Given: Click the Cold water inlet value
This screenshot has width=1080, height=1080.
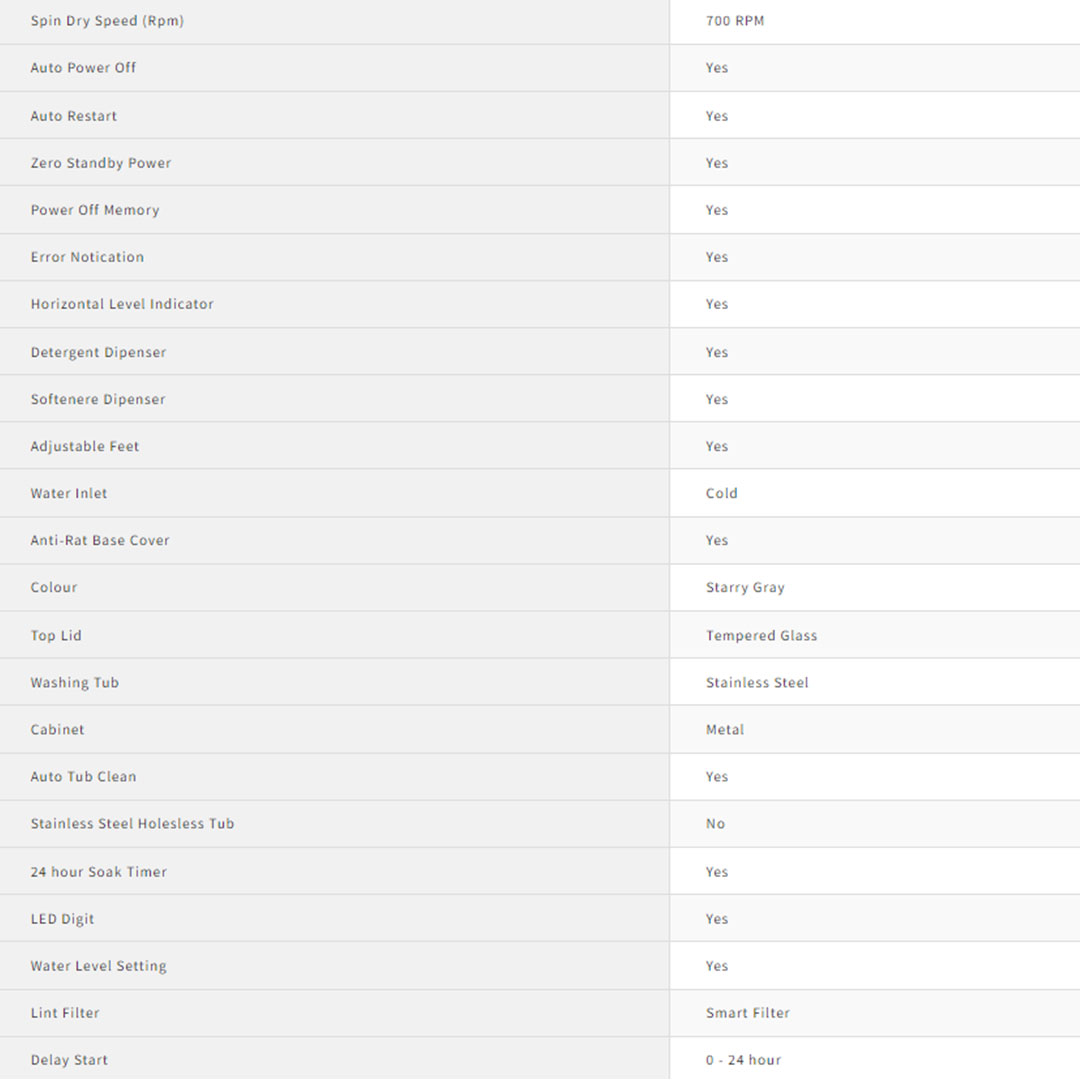Looking at the screenshot, I should 721,493.
